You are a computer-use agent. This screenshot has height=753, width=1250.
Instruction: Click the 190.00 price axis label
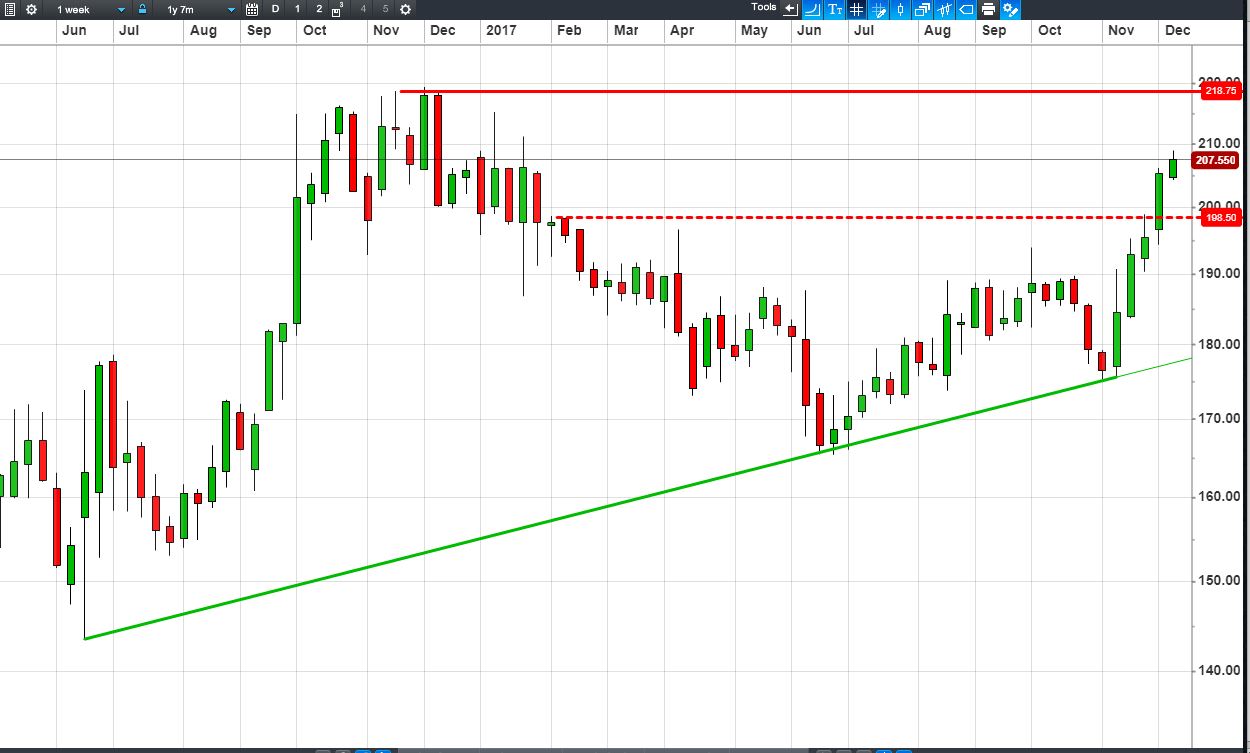click(1220, 273)
